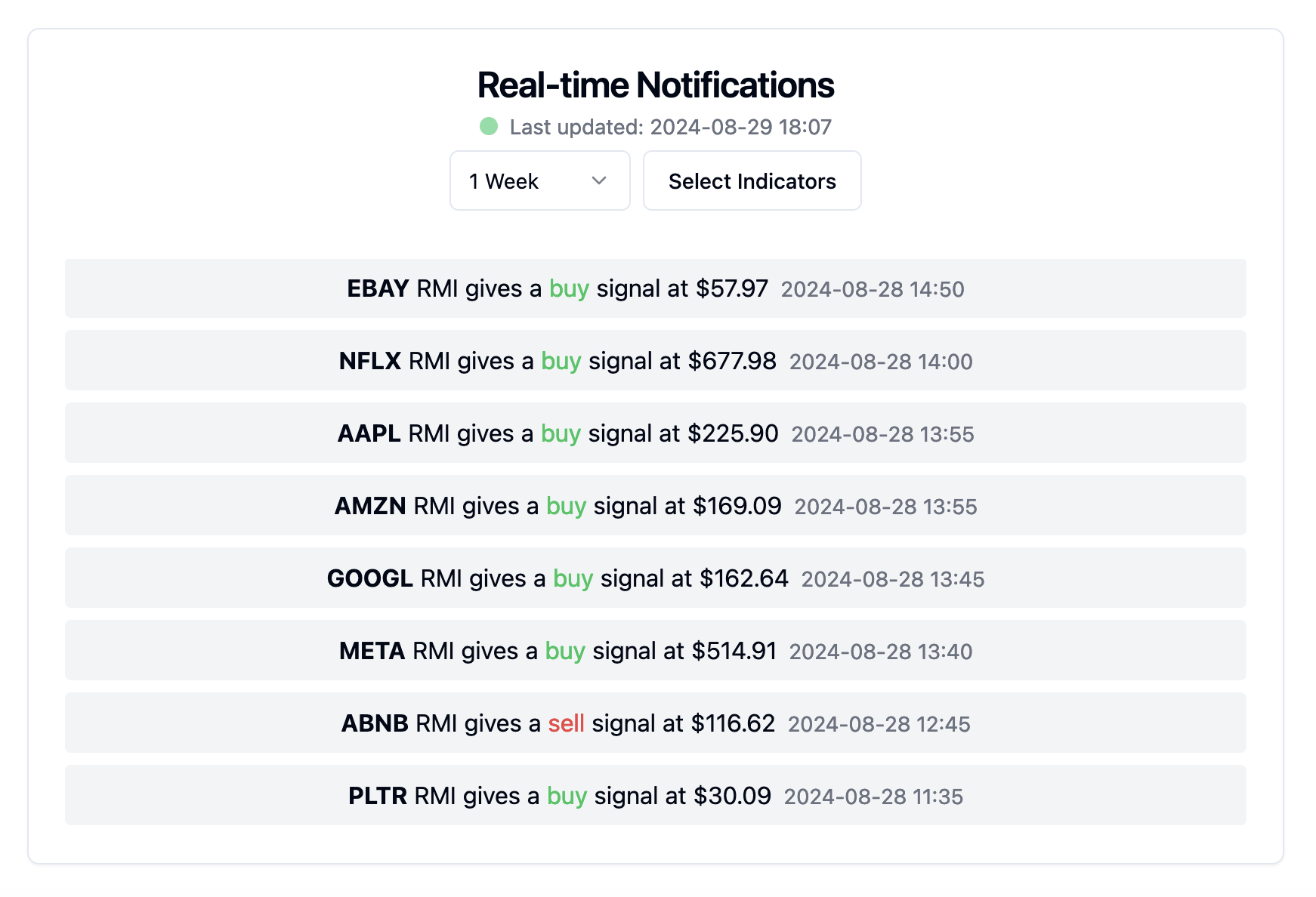Click the EBAY ticker symbol
The width and height of the screenshot is (1316, 897).
(x=378, y=288)
